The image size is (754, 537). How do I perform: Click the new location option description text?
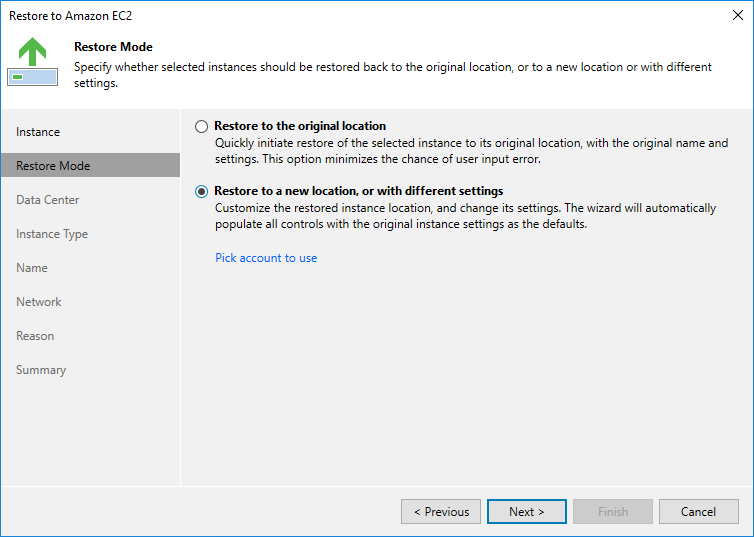point(465,216)
